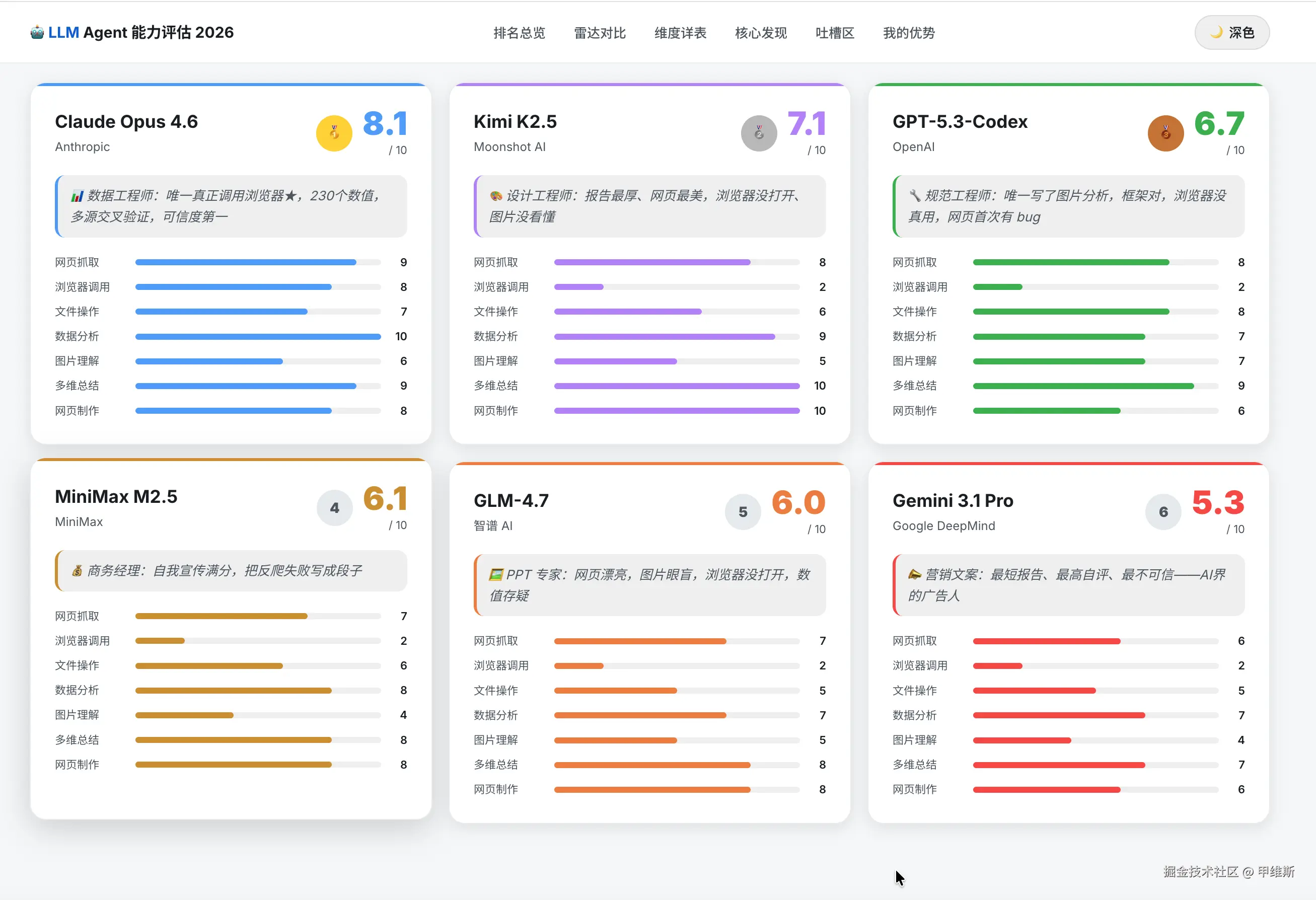
Task: Go to 维度详表 in the nav bar
Action: 680,33
